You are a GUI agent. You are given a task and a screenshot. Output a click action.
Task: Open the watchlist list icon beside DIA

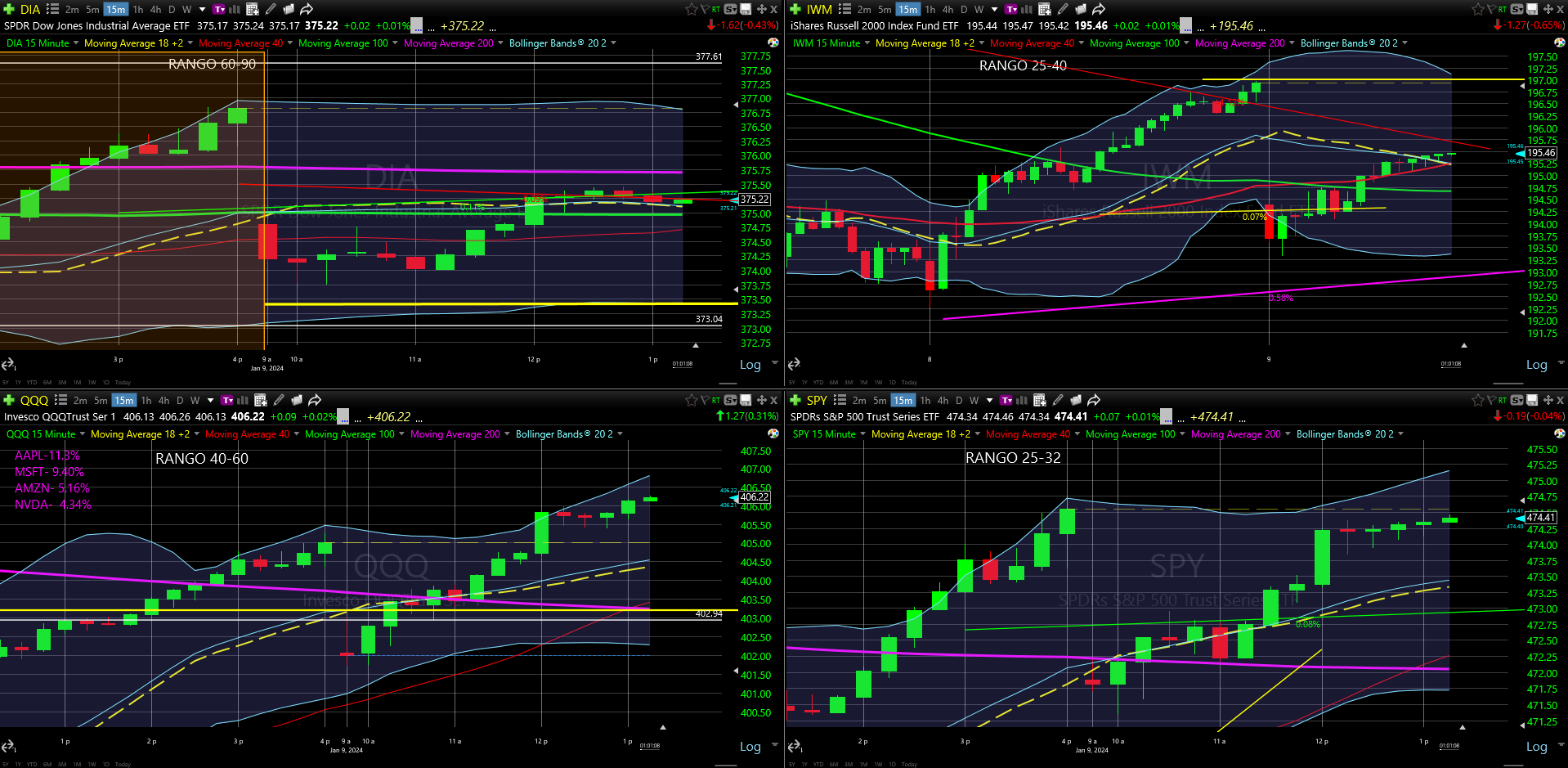click(x=52, y=9)
